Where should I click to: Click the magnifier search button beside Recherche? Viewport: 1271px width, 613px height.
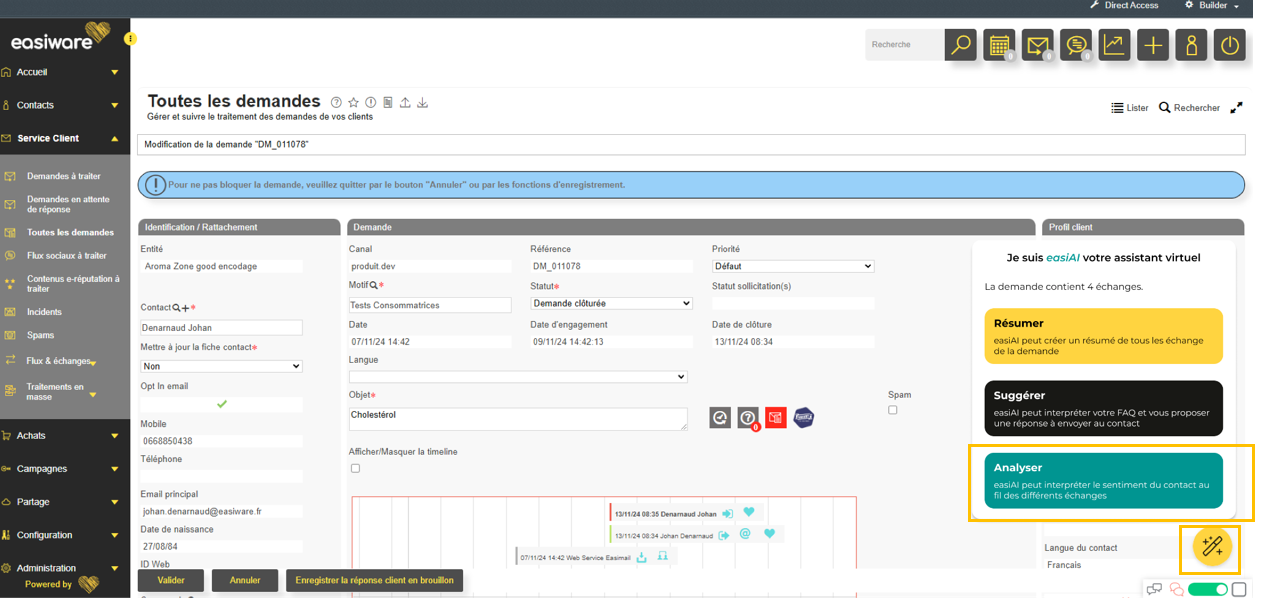tap(960, 45)
